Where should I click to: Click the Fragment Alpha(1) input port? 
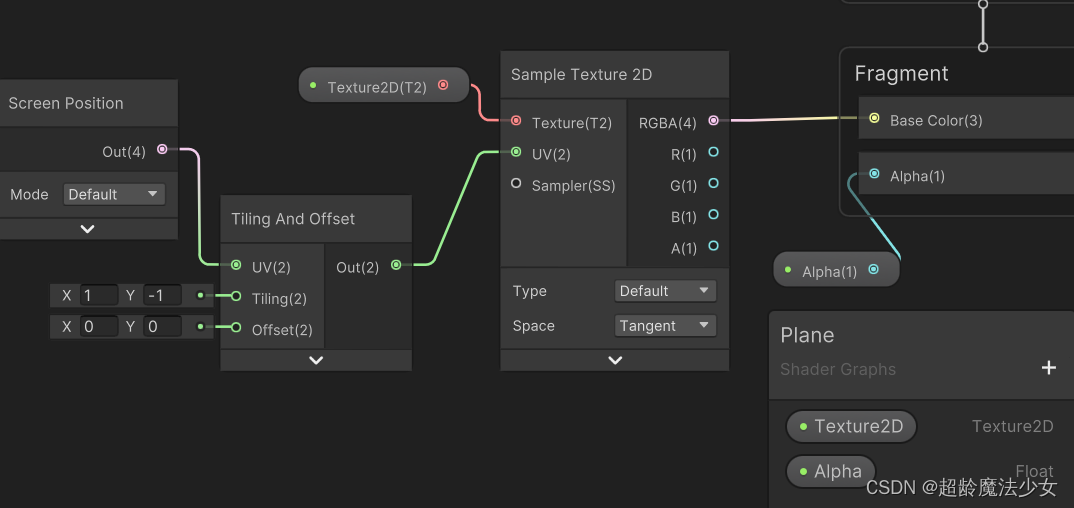(874, 174)
